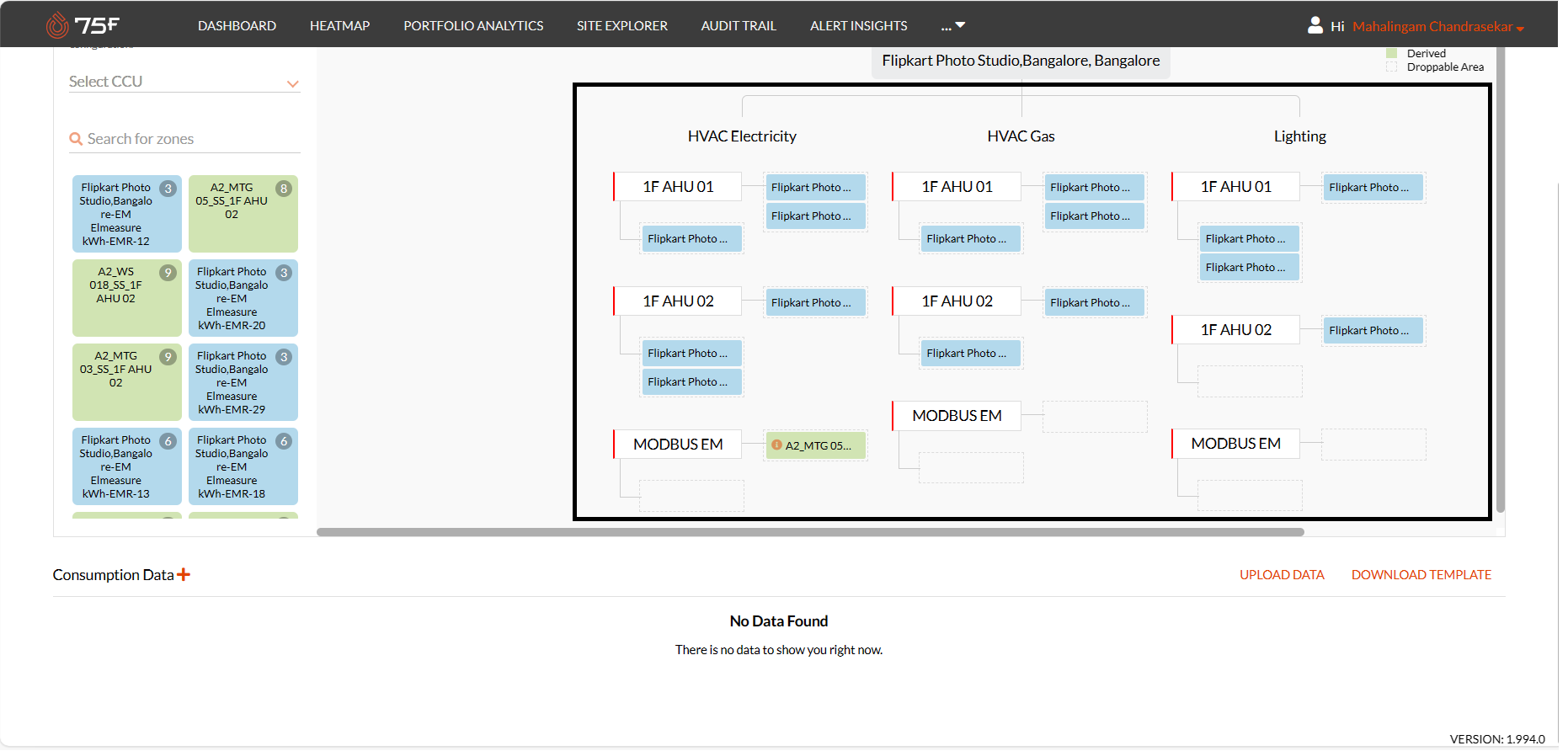Click the HVAC Electricity category label
The height and width of the screenshot is (751, 1568).
point(742,136)
